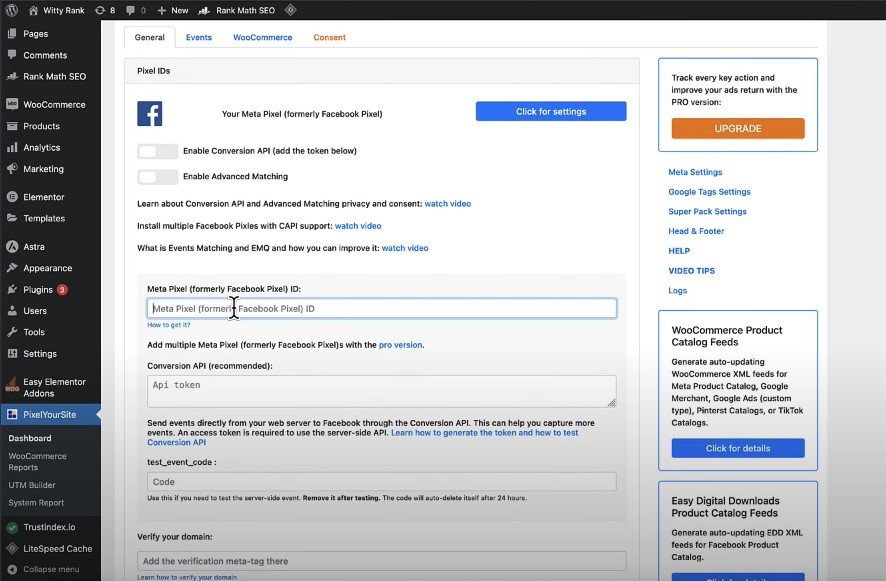Click the plus New icon in admin bar
This screenshot has width=886, height=581.
[x=162, y=10]
